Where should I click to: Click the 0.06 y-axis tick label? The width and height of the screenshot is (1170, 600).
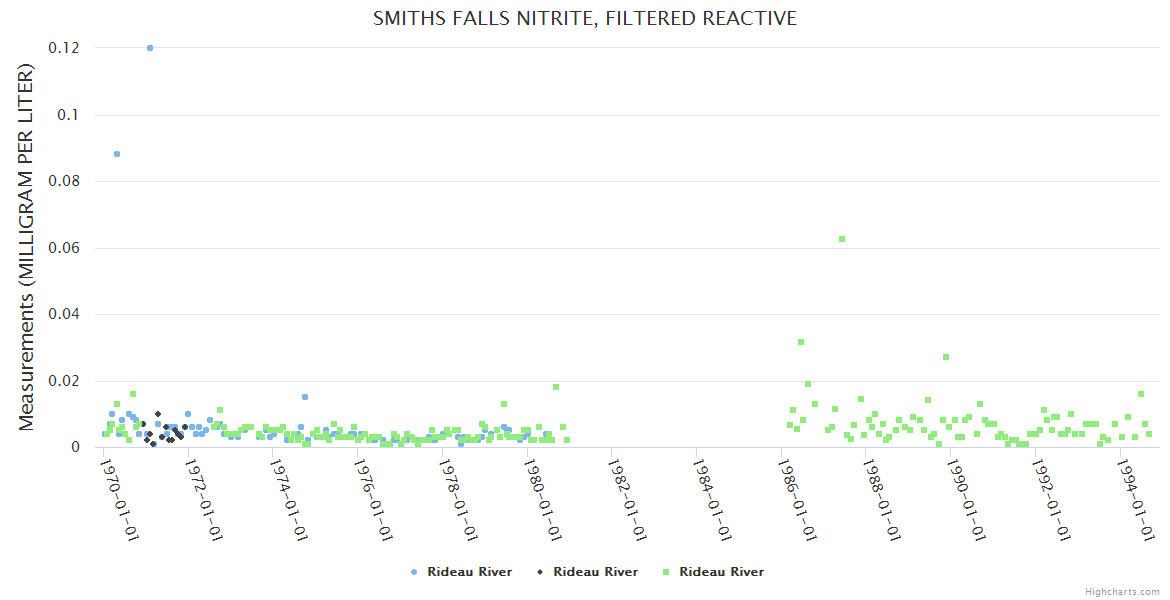[x=65, y=248]
